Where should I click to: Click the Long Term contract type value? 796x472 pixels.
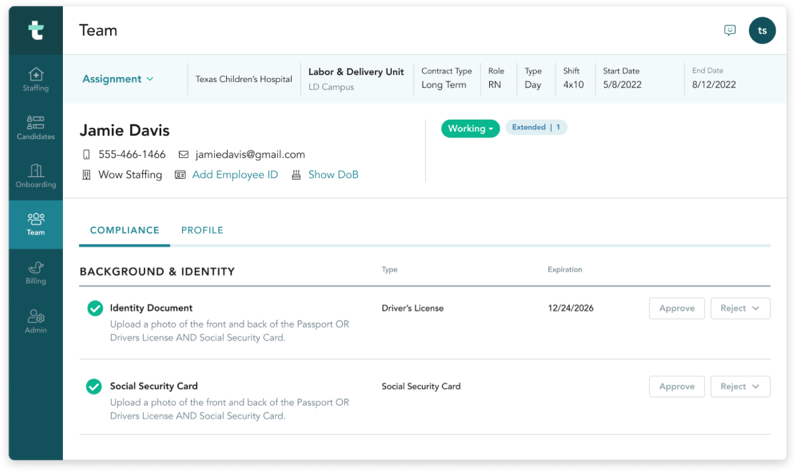coord(444,85)
